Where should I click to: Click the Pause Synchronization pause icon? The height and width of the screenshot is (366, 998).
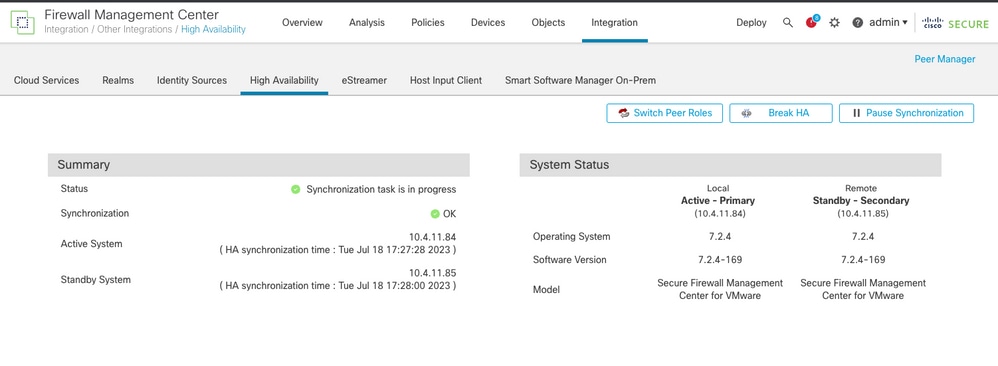856,113
